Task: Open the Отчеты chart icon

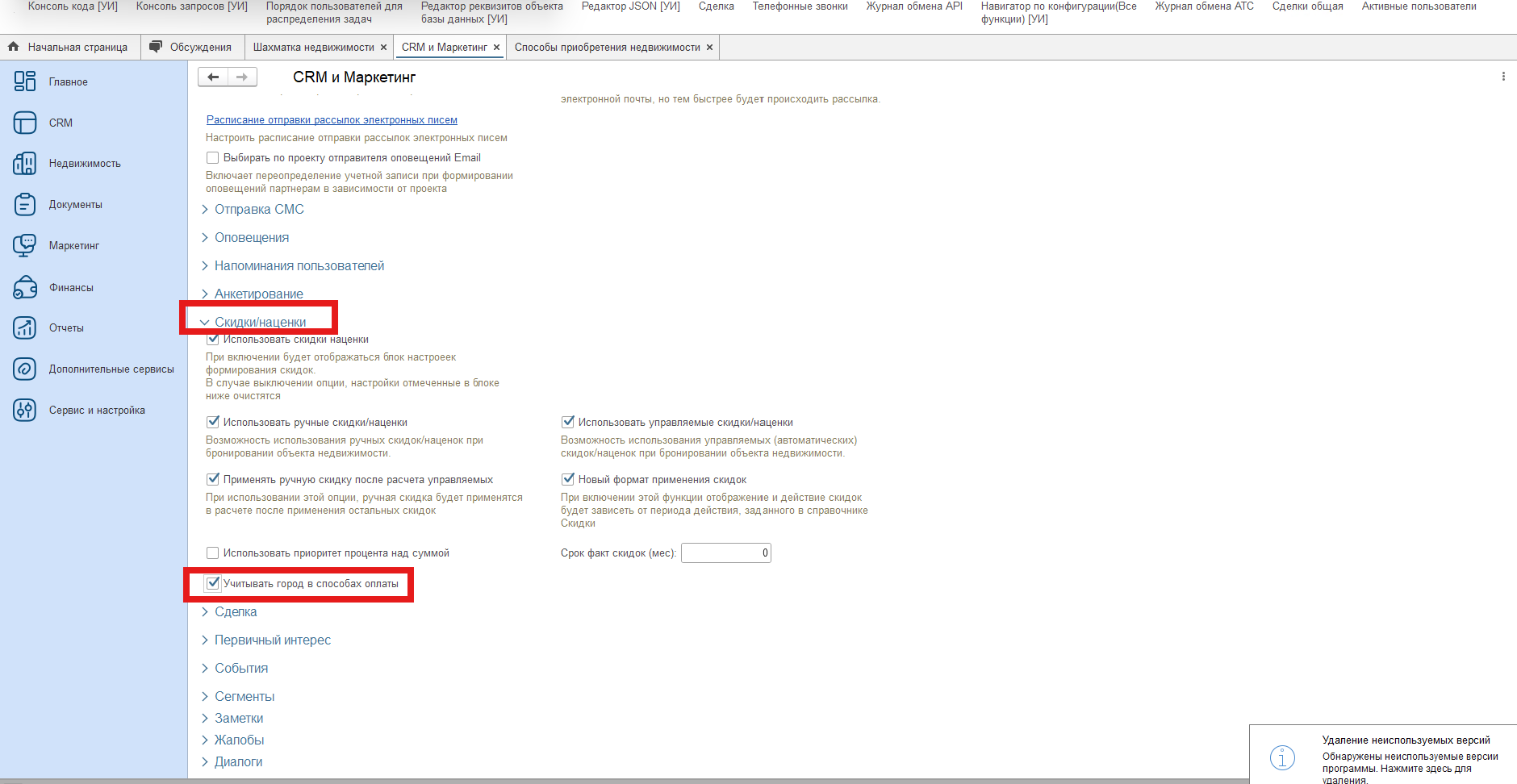Action: click(x=25, y=328)
